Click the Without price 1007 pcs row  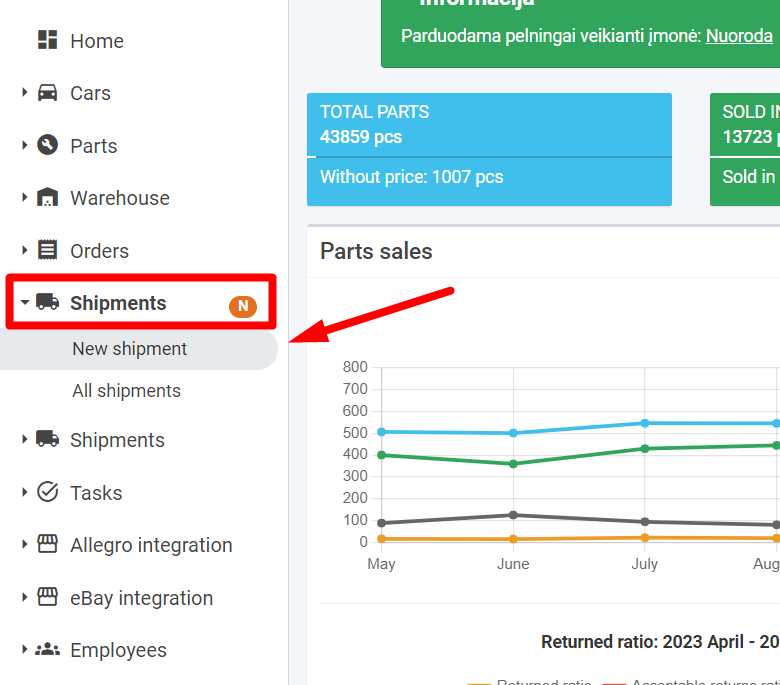coord(489,178)
